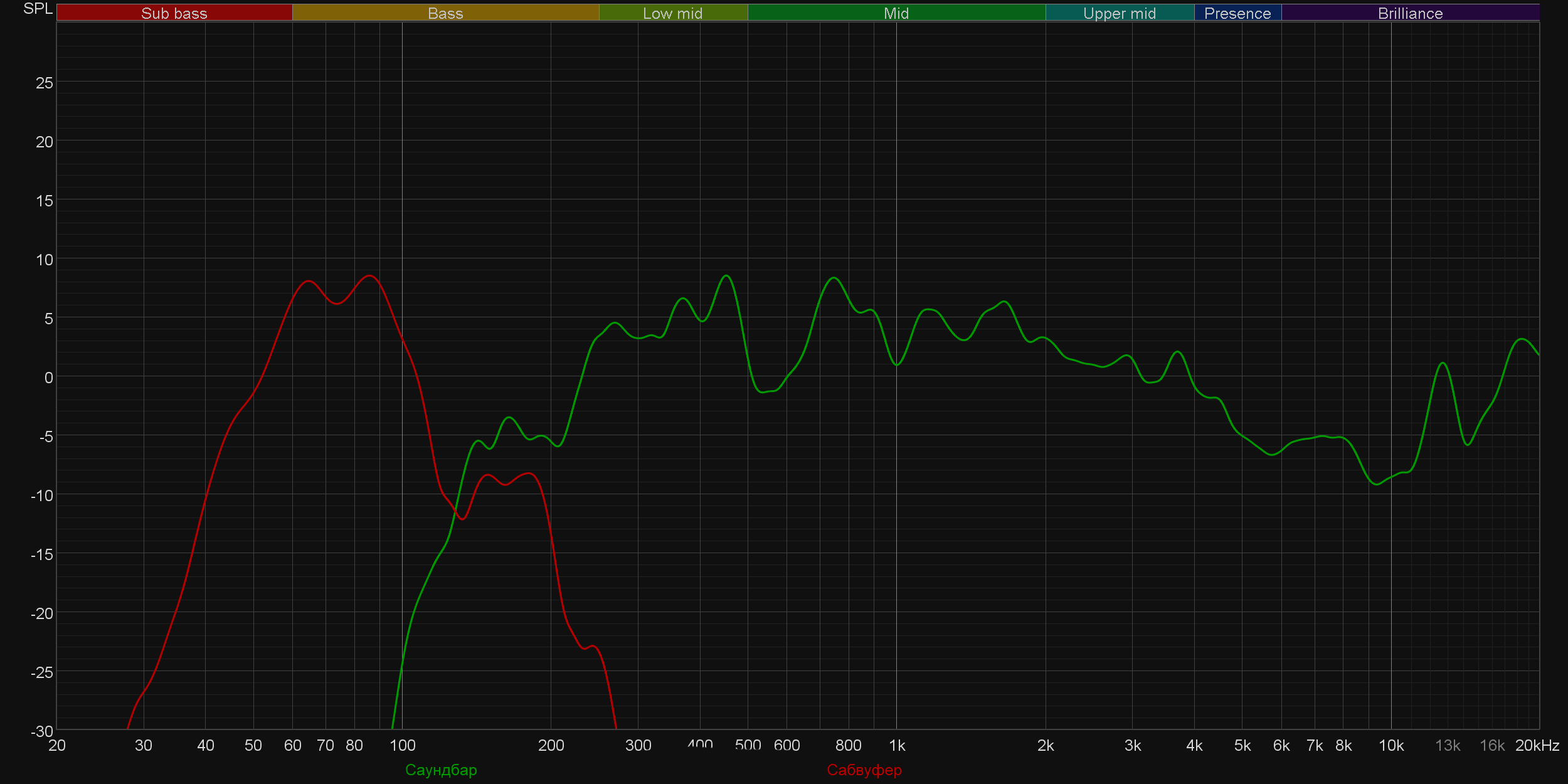Click the Low mid band header
The width and height of the screenshot is (1568, 784).
coord(672,13)
